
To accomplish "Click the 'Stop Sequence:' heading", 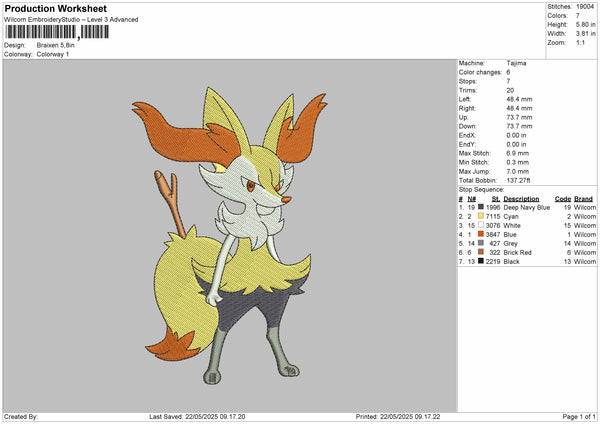I will point(481,190).
